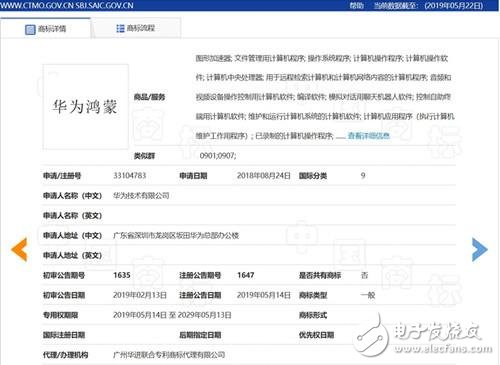Image resolution: width=500 pixels, height=365 pixels.
Task: Click the applicant address text
Action: coord(176,236)
